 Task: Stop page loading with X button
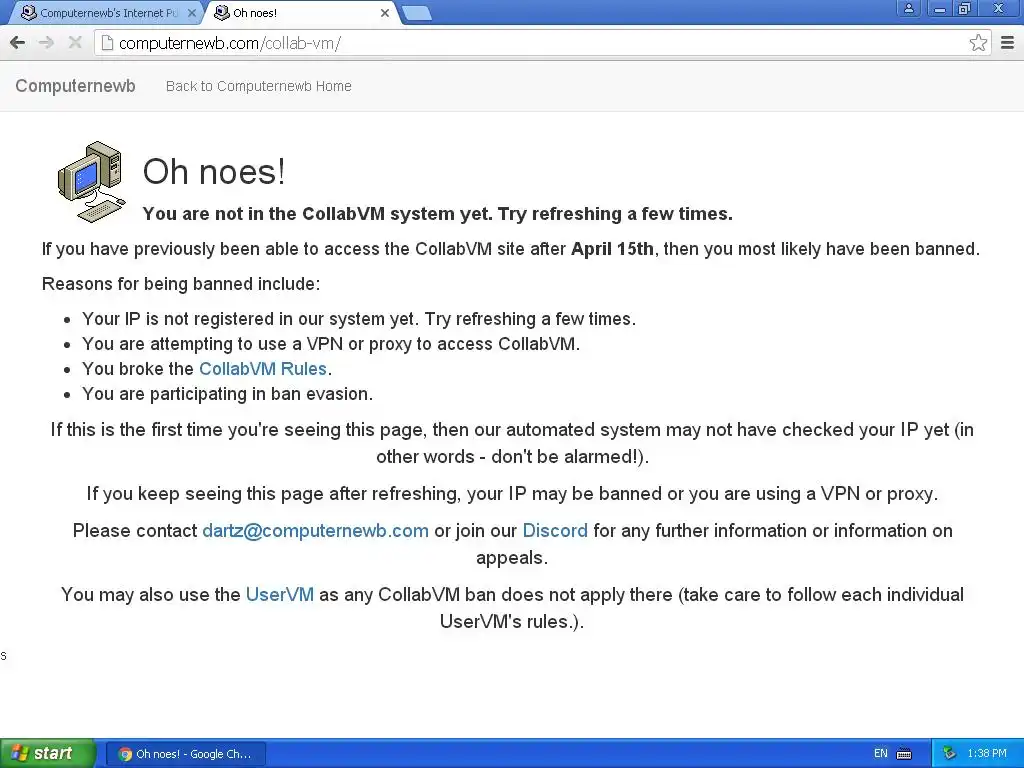(75, 43)
